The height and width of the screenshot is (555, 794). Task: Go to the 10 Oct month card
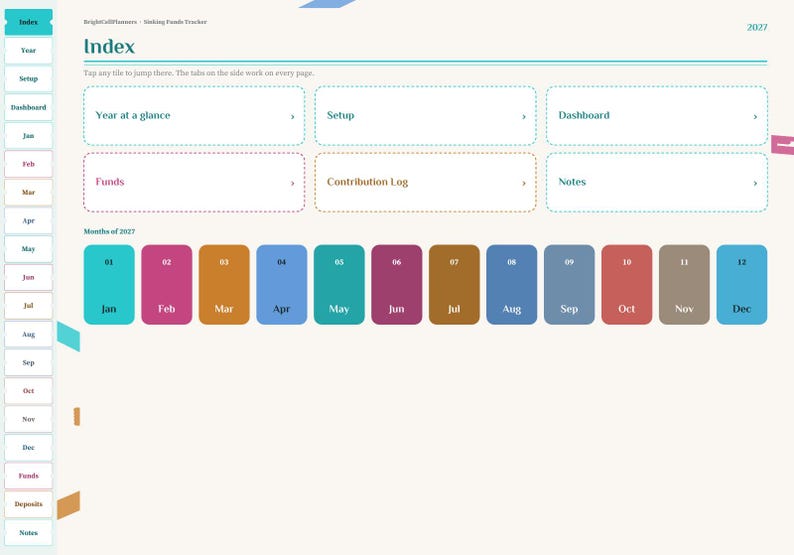pos(627,285)
